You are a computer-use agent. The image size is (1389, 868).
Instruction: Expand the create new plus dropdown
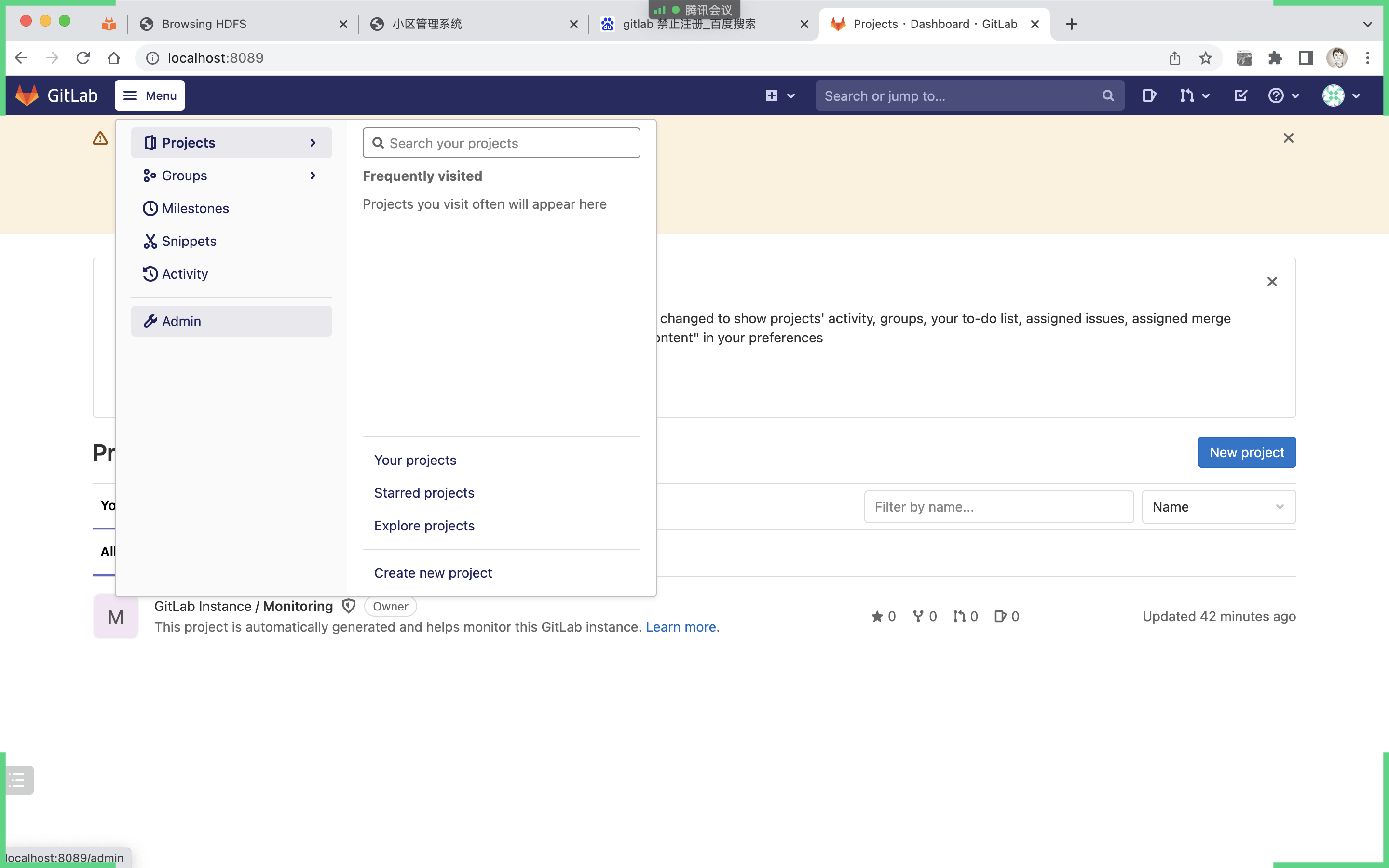tap(779, 95)
